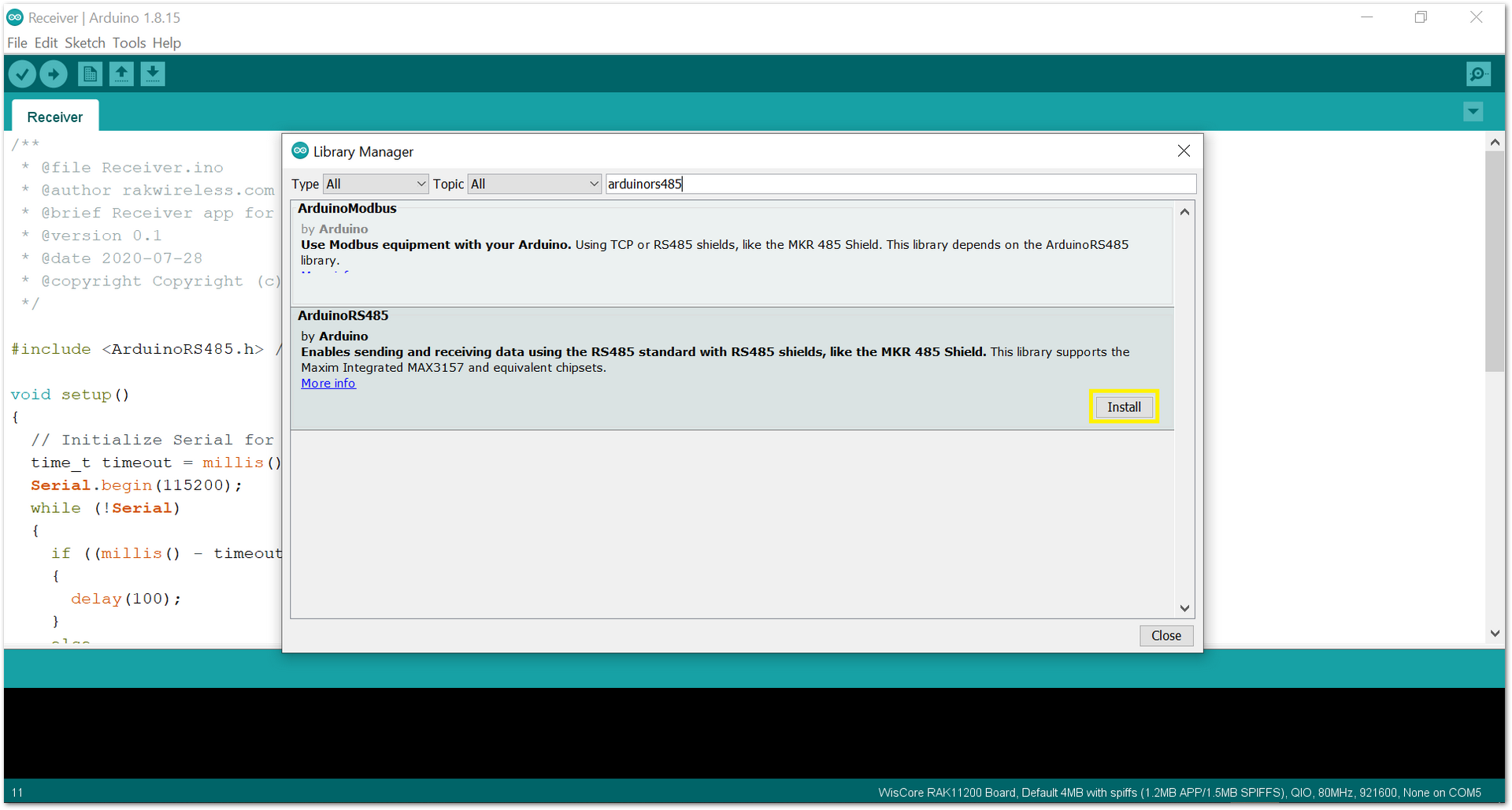
Task: Click the editor vertical scrollbar thumb
Action: pos(1495,261)
